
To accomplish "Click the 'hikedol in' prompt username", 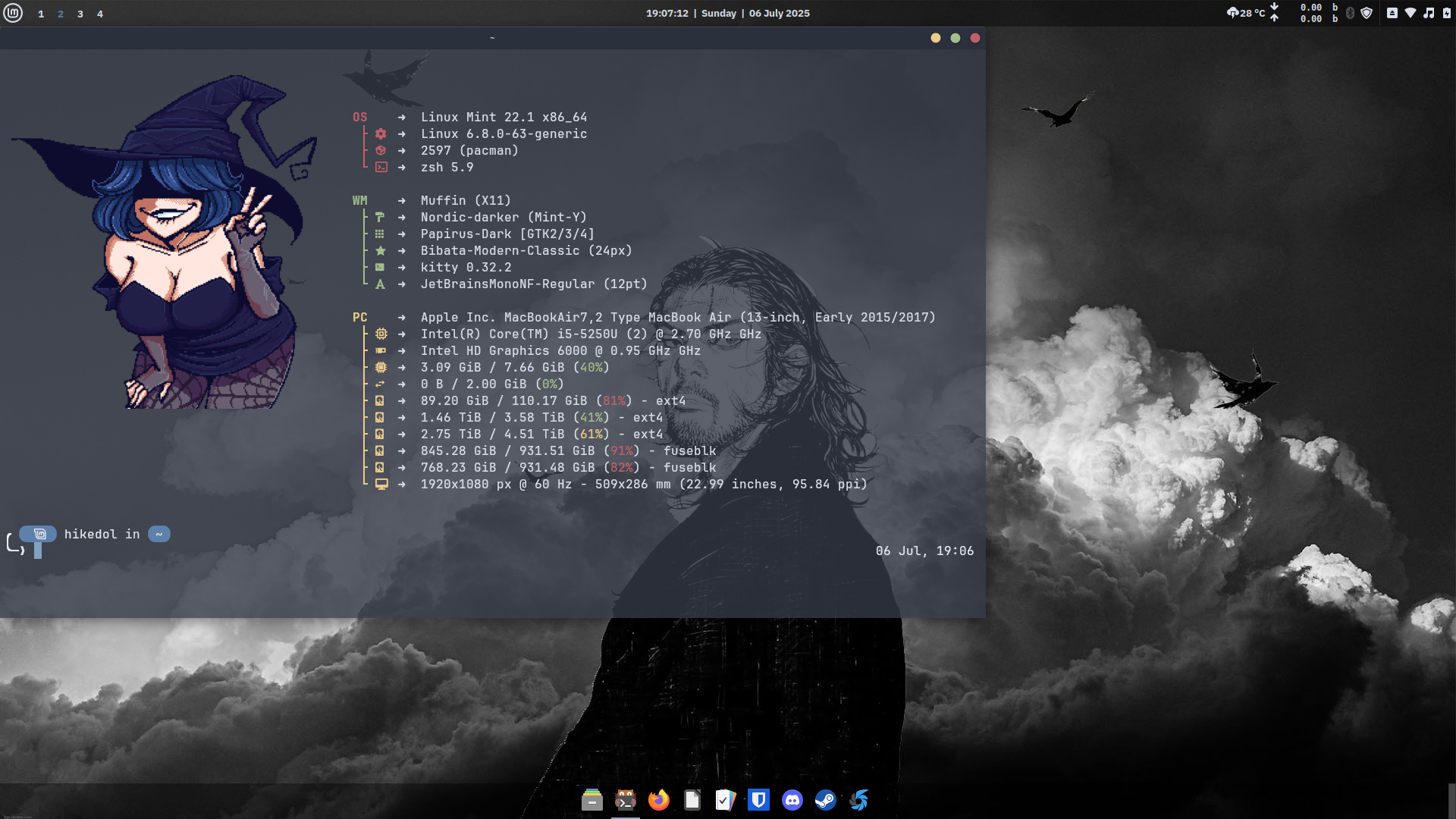I will 102,534.
